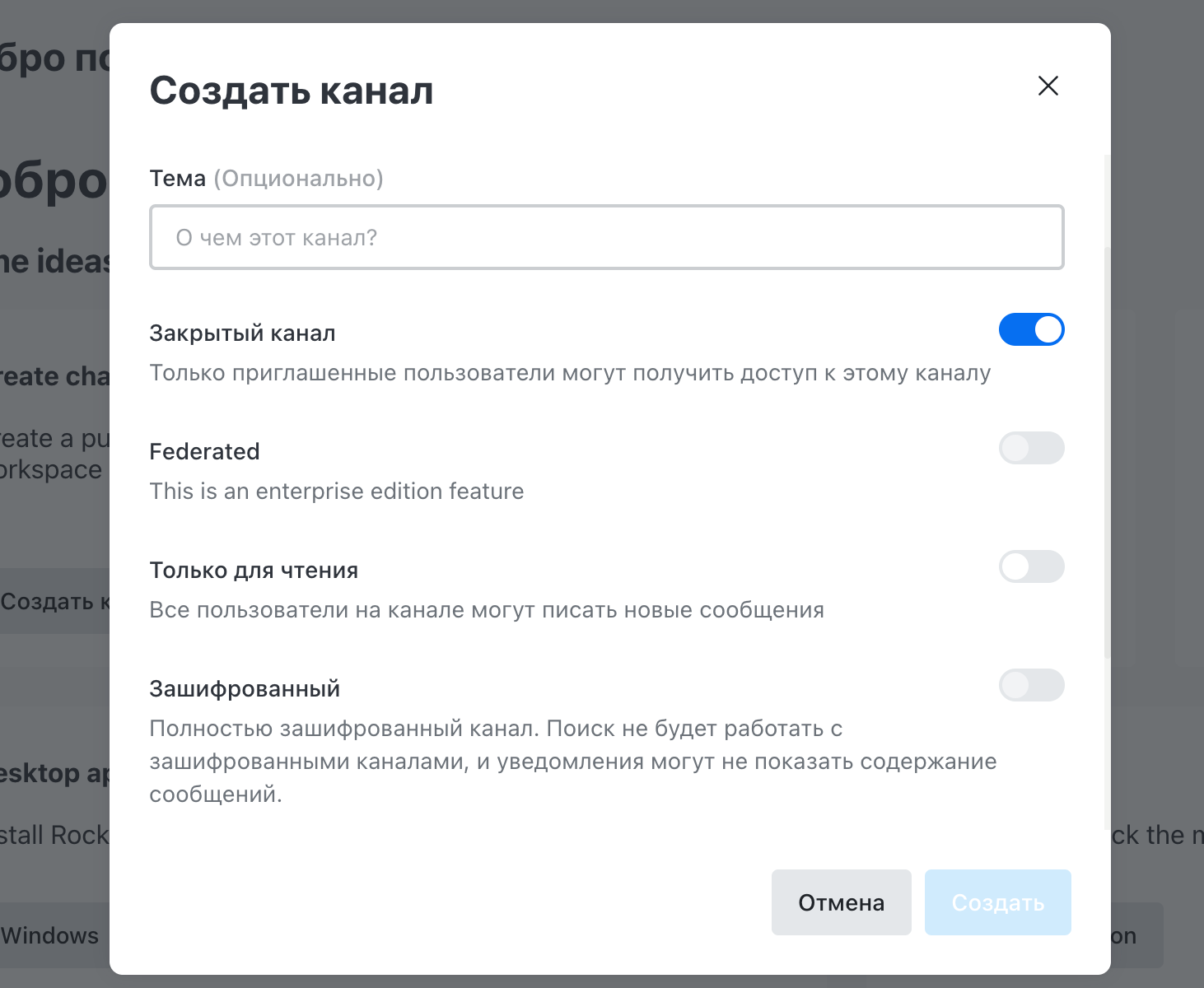Click the enterprise edition feature description

pos(336,491)
